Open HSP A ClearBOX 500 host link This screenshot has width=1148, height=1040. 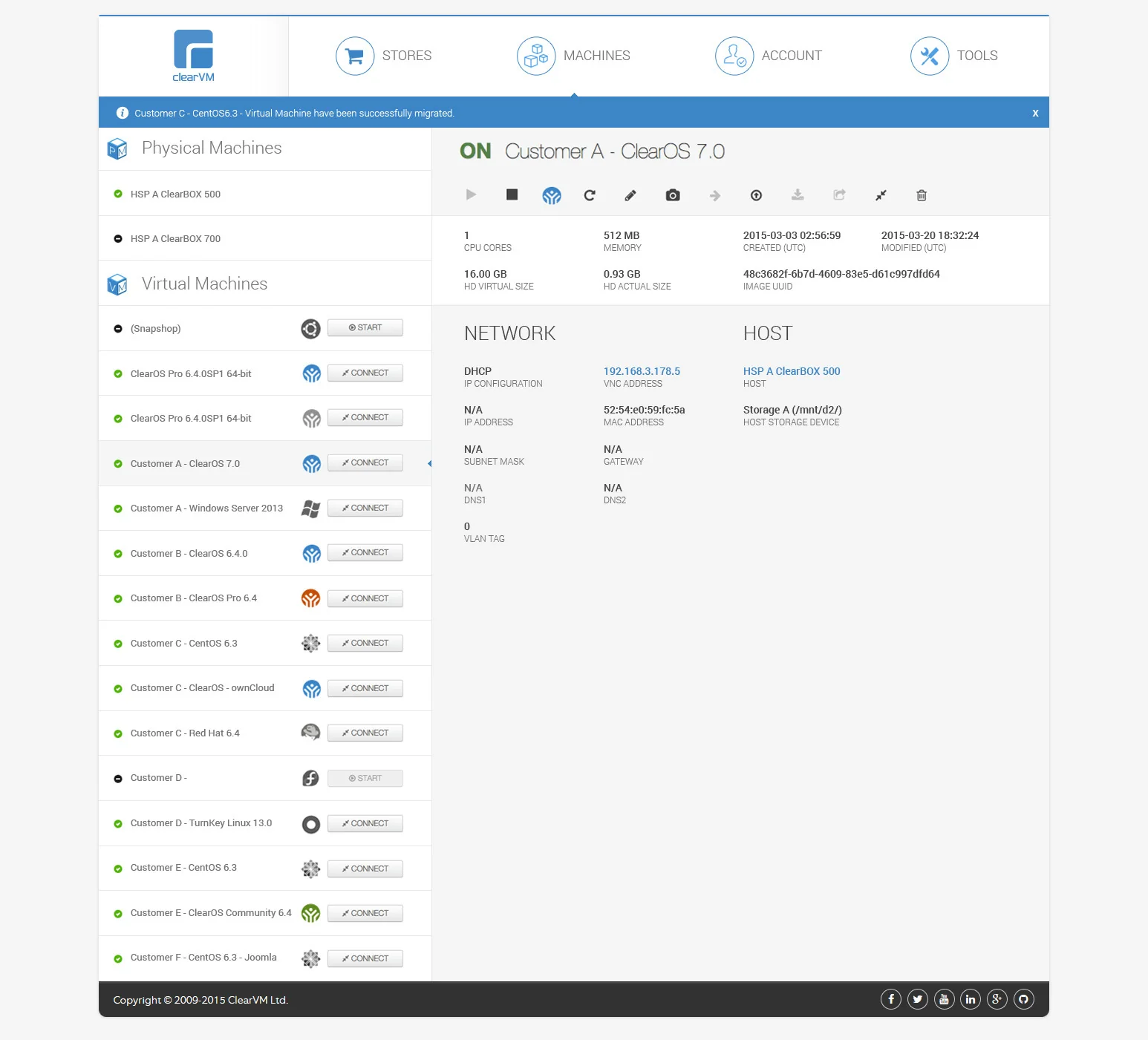click(792, 371)
